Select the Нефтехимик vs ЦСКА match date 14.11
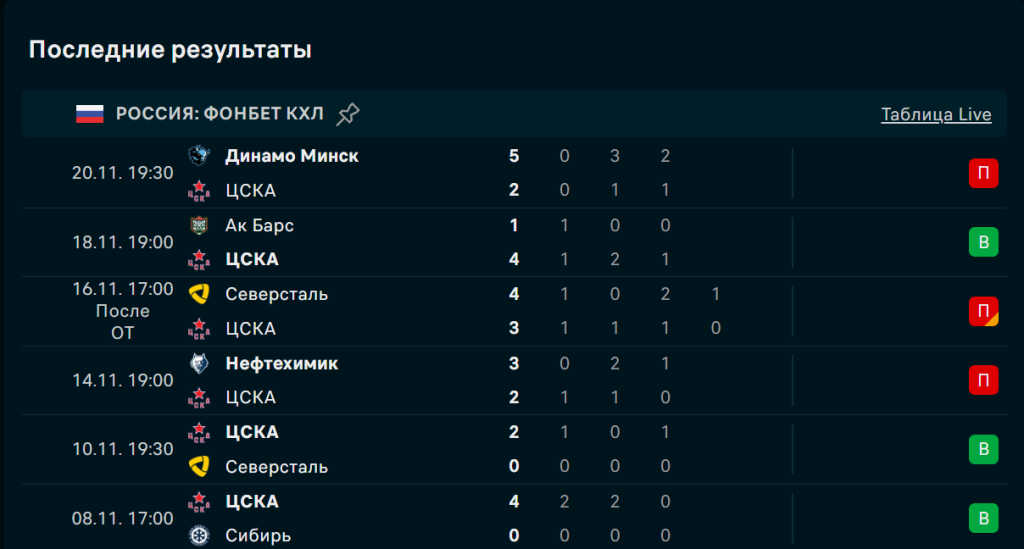Screen dimensions: 1024x549 pos(123,380)
